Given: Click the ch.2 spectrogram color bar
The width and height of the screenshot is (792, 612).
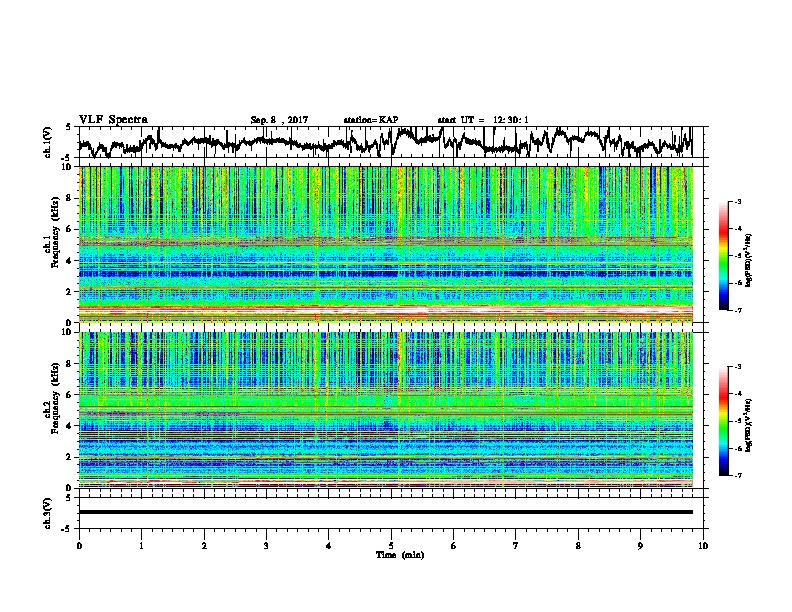Looking at the screenshot, I should point(723,421).
